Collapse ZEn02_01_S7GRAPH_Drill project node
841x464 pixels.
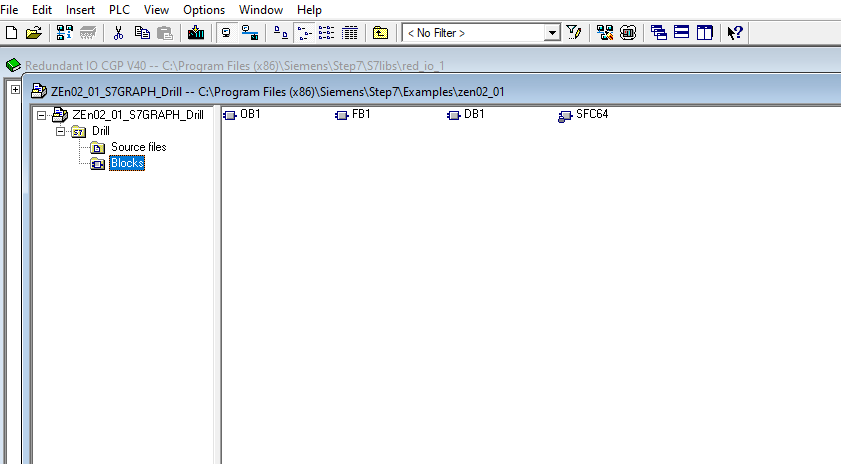click(41, 115)
